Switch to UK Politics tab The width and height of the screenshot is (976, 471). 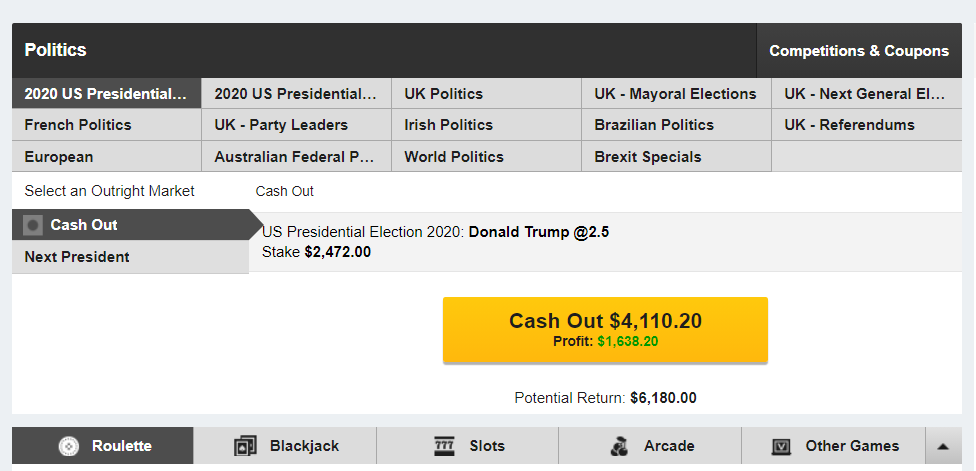pos(443,94)
